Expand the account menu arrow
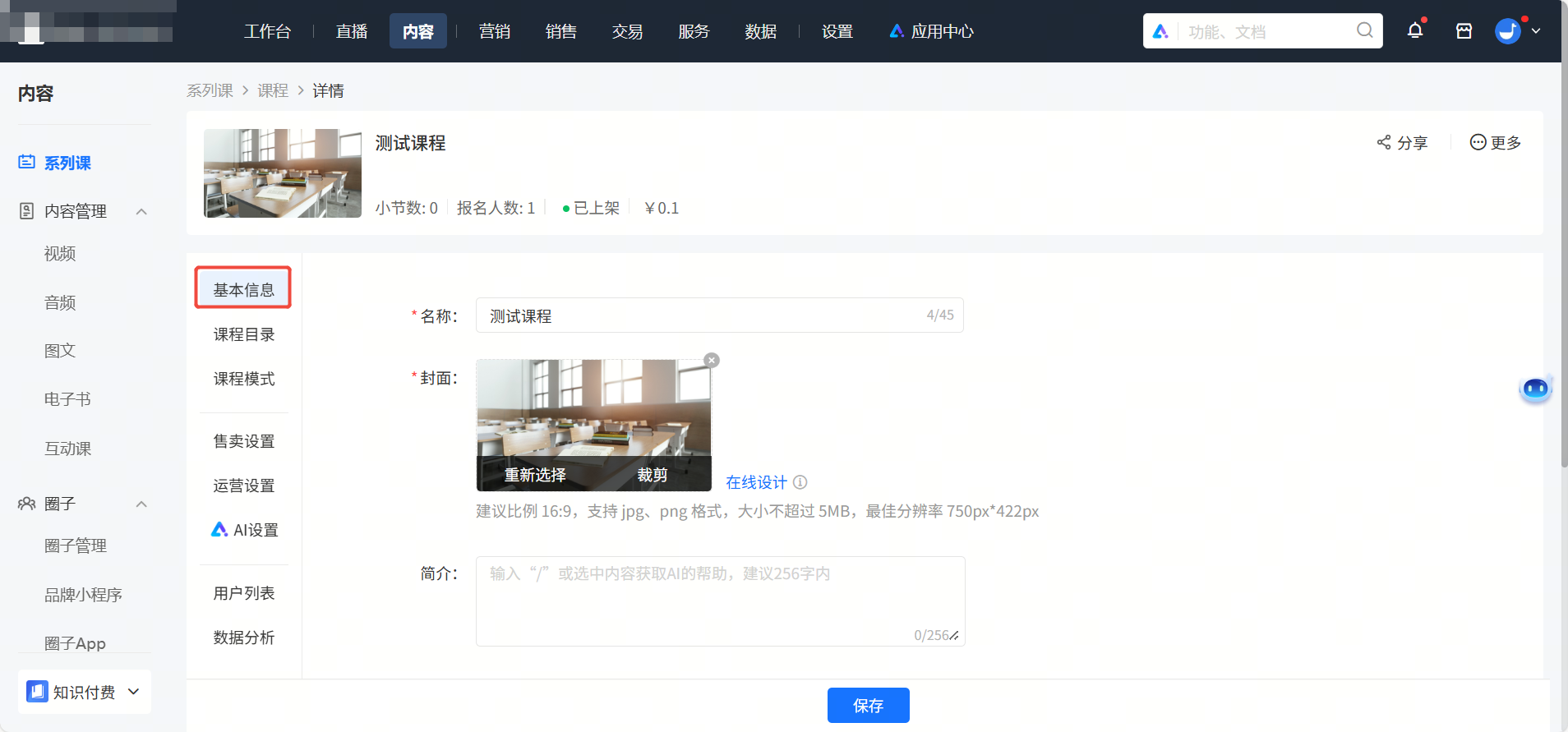1568x732 pixels. click(1536, 31)
